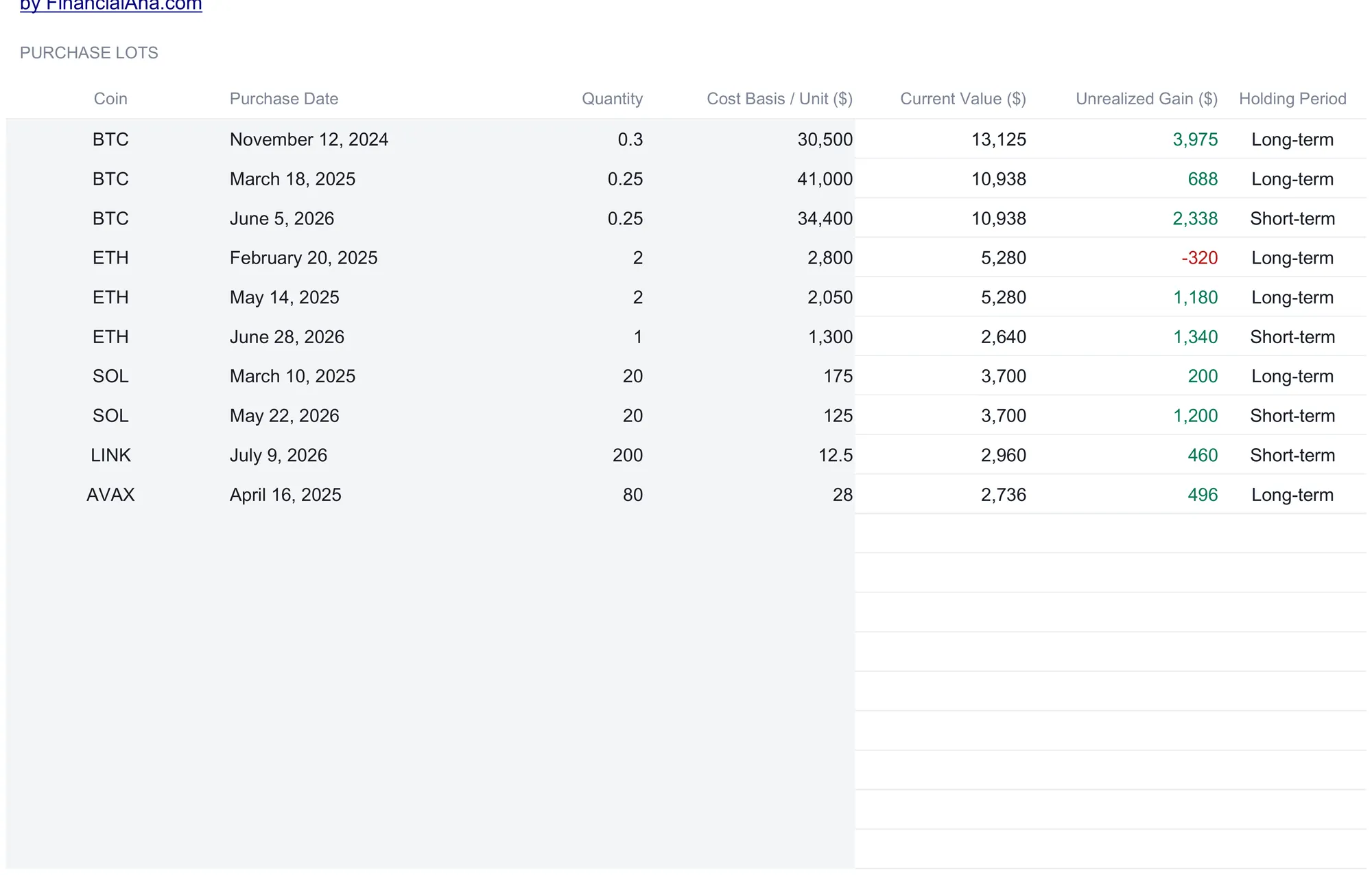Select cost basis cell 30,500
The height and width of the screenshot is (875, 1372).
tap(825, 139)
